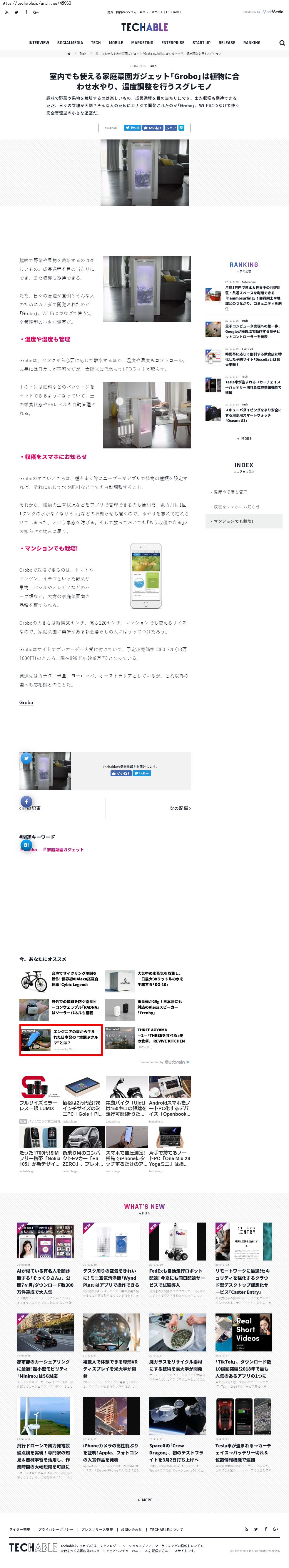The image size is (289, 1568).
Task: Open the RANKING navigation item
Action: pos(252,43)
